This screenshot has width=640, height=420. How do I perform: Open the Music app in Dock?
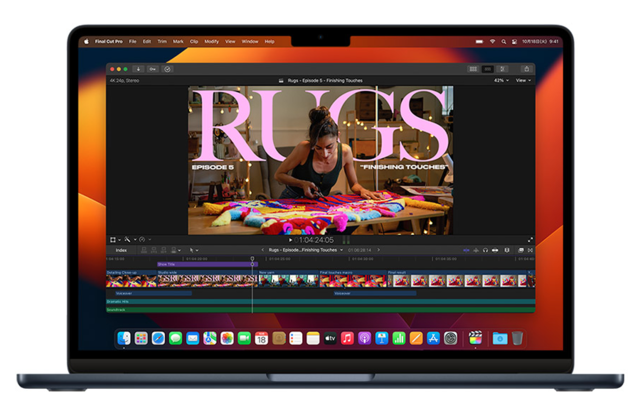tap(348, 339)
